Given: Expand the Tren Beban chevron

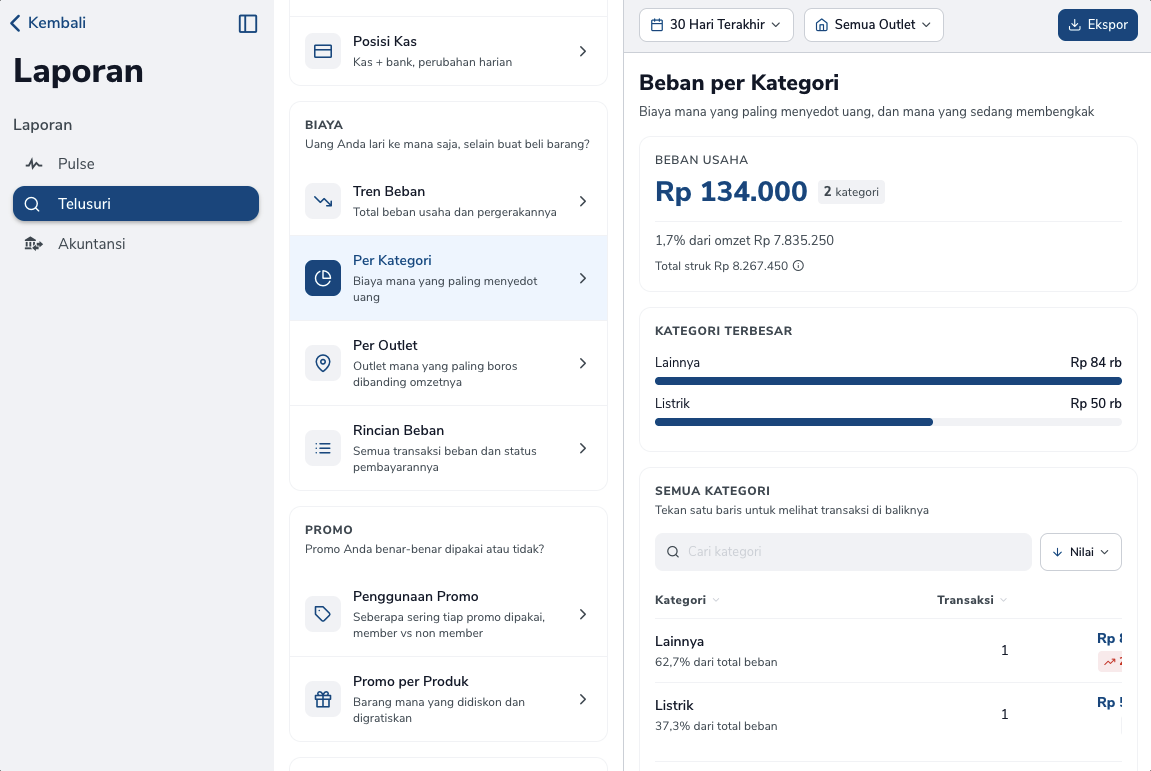Looking at the screenshot, I should point(583,201).
